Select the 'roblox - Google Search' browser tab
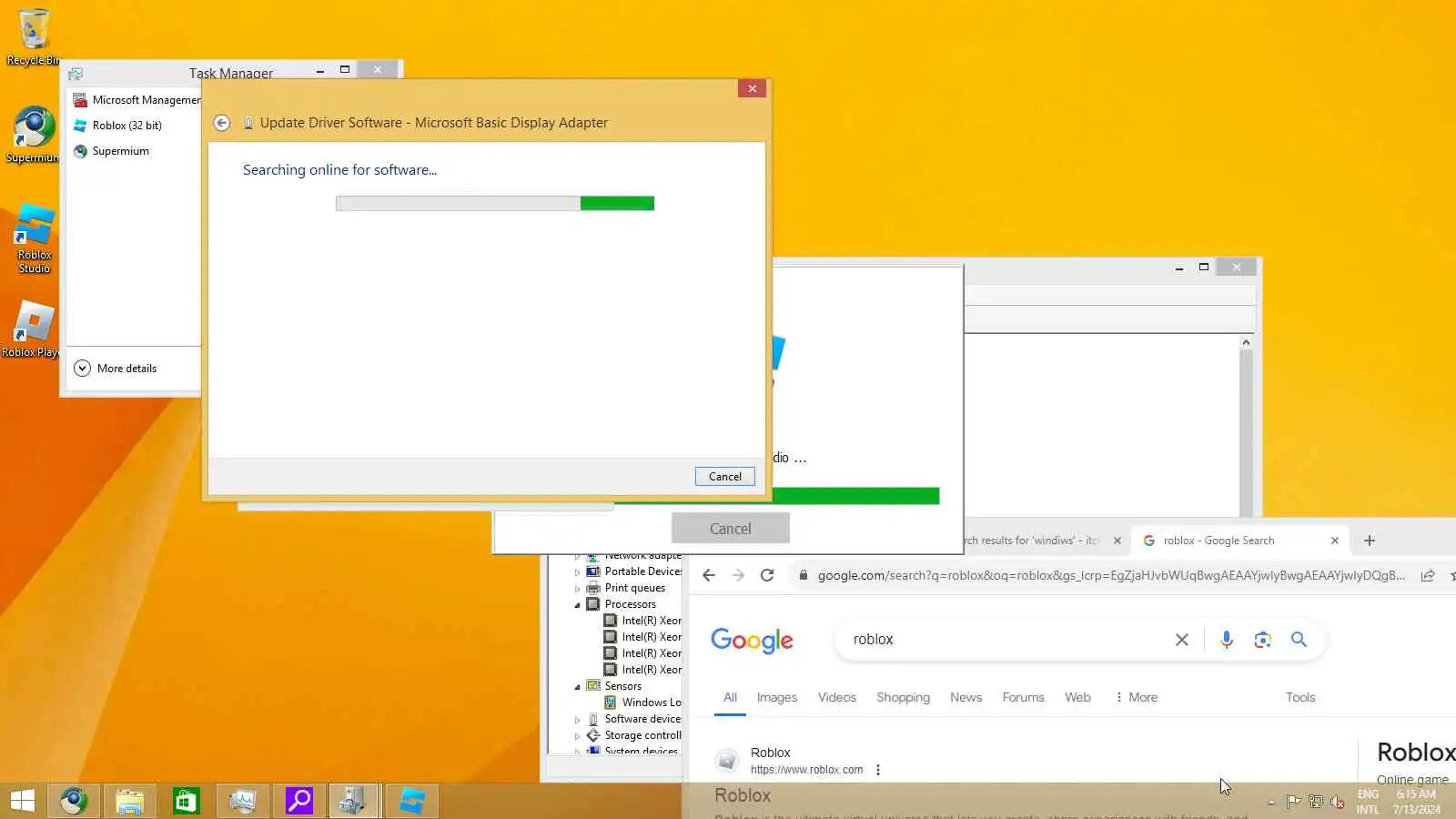 [1239, 541]
